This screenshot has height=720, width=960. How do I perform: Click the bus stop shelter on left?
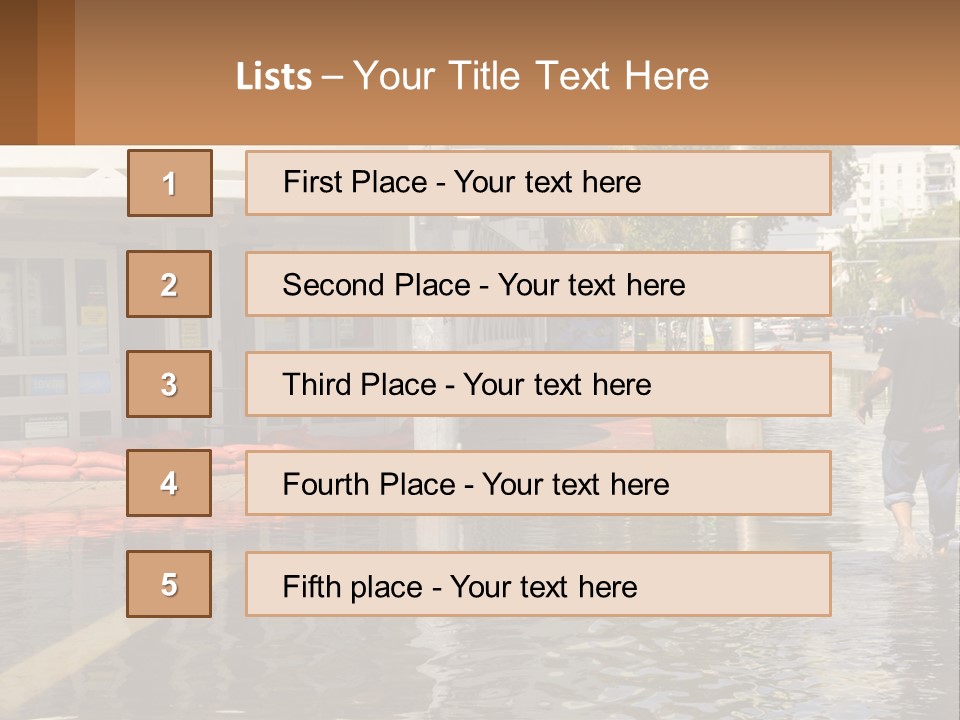(x=60, y=330)
